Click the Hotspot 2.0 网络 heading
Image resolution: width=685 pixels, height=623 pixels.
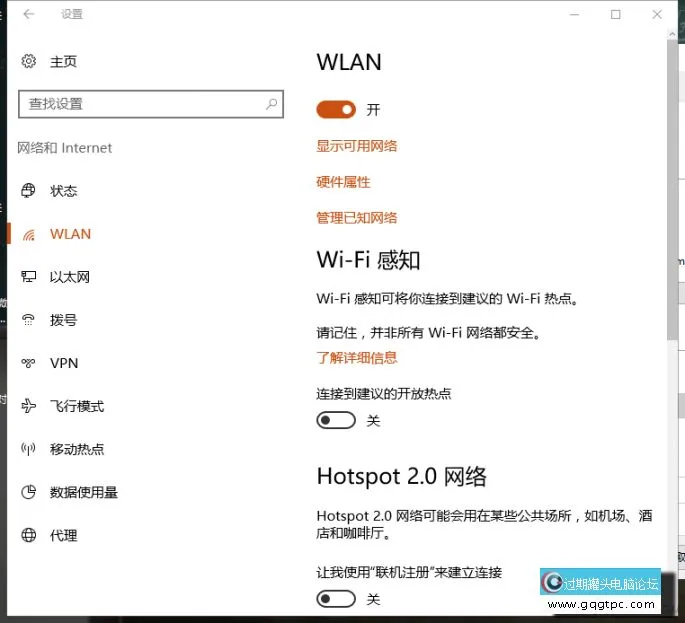401,477
